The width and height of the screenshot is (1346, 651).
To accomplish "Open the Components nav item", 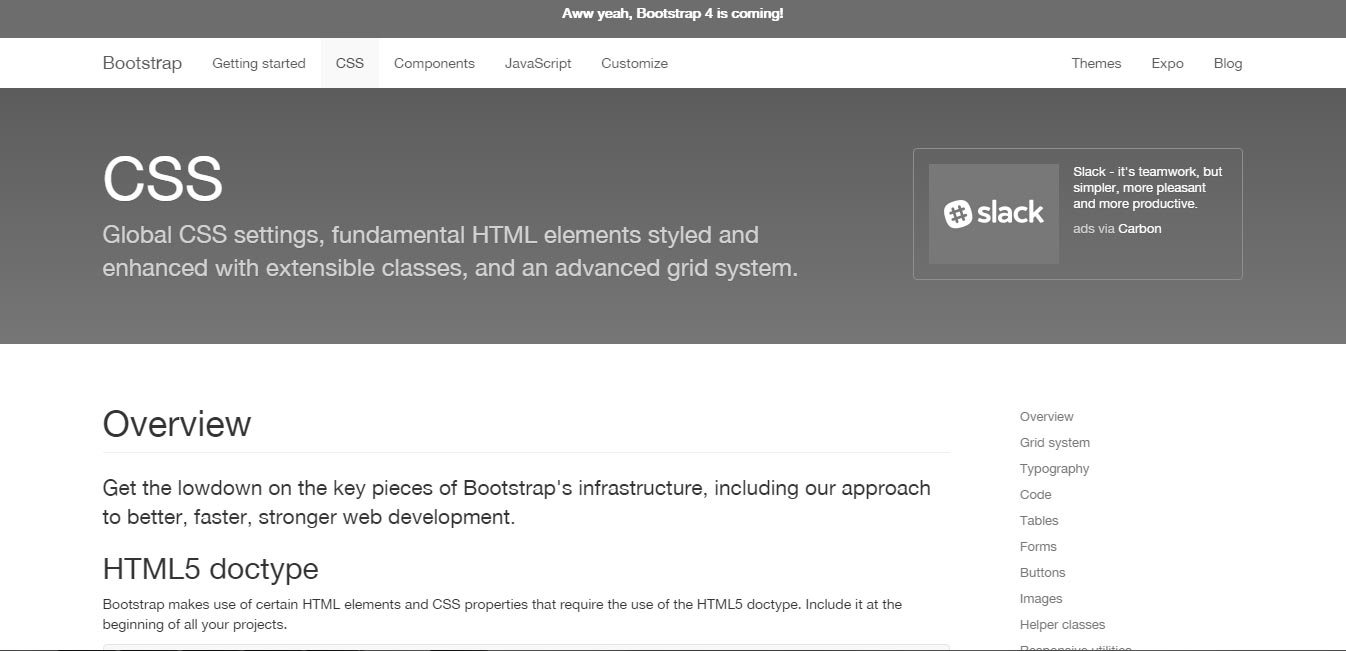I will [x=434, y=63].
